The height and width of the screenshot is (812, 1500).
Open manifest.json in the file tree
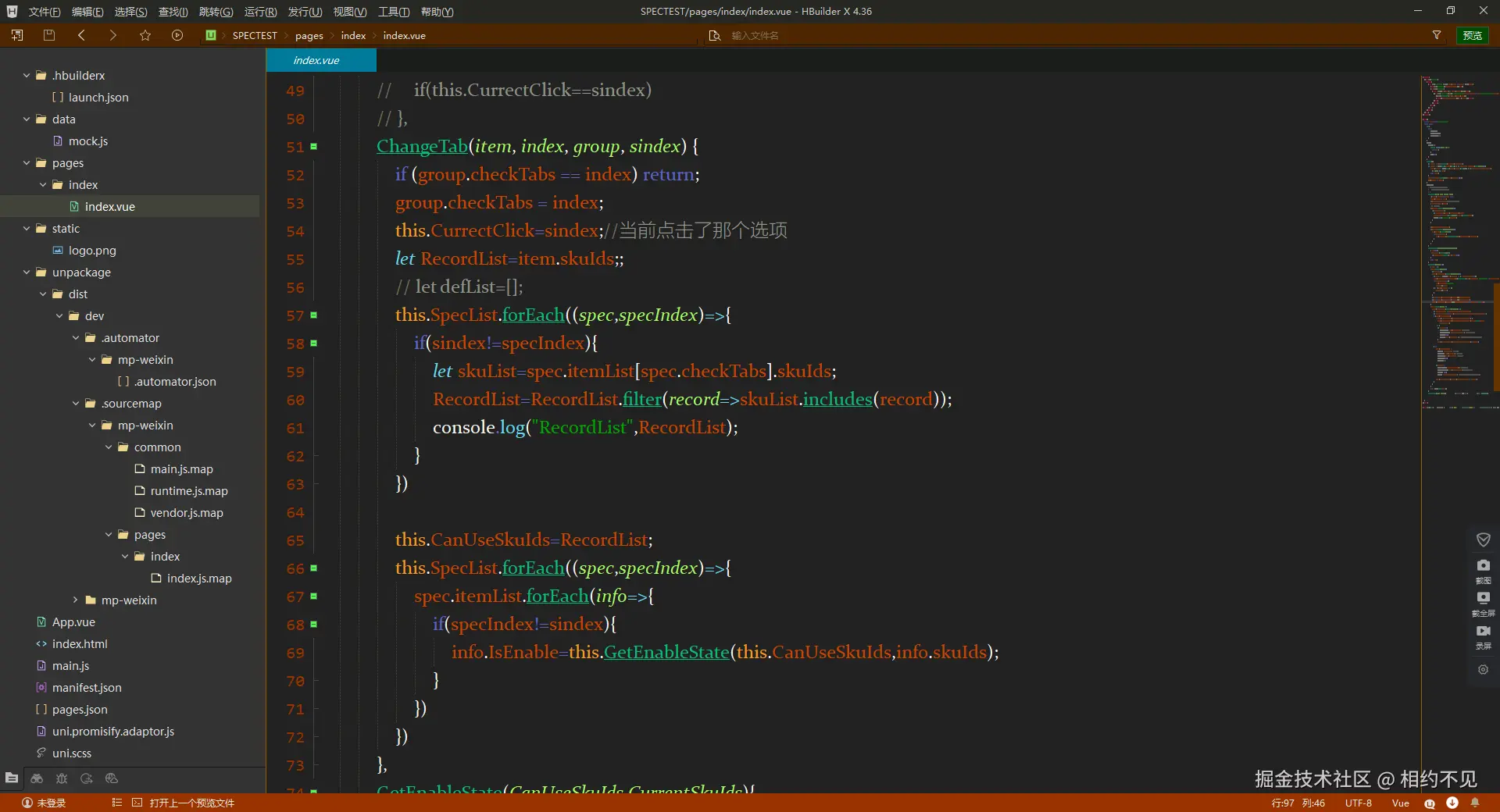(87, 687)
